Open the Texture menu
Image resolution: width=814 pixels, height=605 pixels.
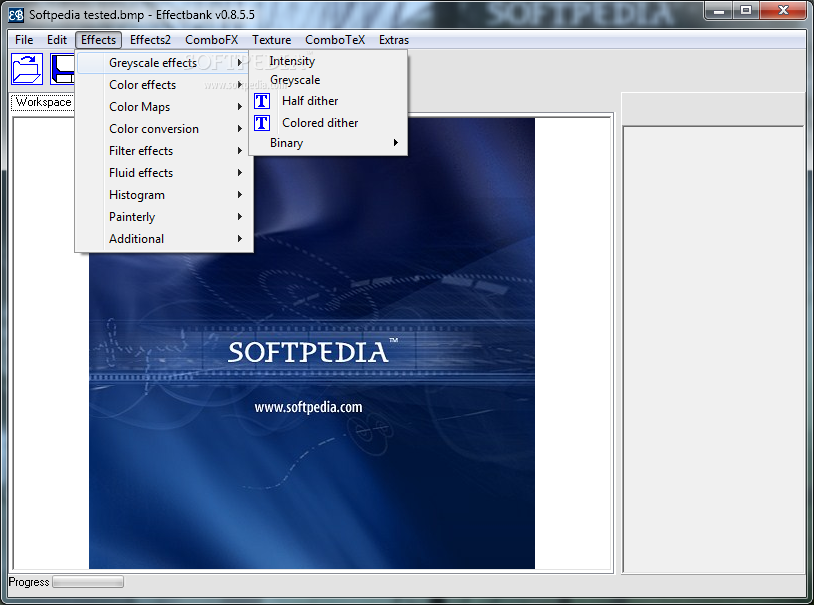click(x=272, y=40)
